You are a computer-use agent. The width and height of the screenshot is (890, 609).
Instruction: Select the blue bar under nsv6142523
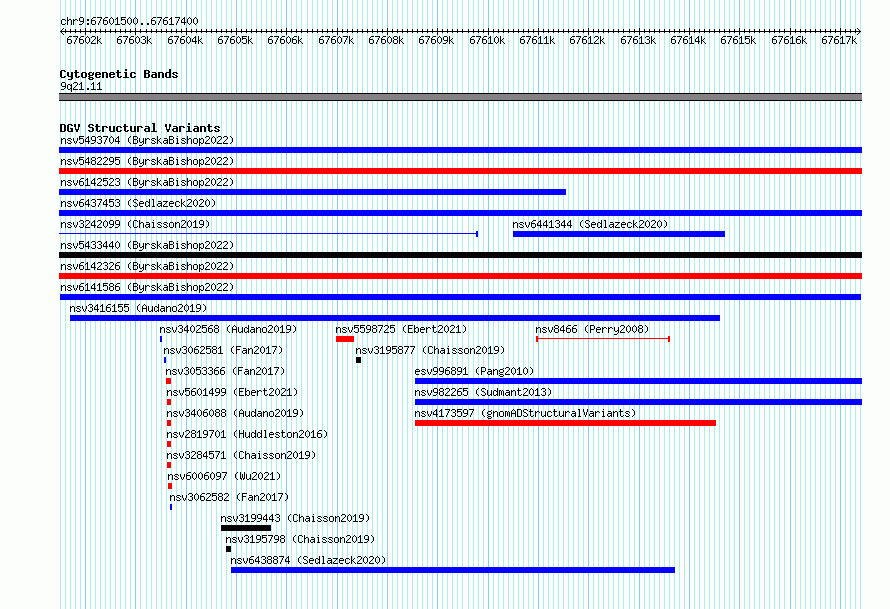click(312, 192)
